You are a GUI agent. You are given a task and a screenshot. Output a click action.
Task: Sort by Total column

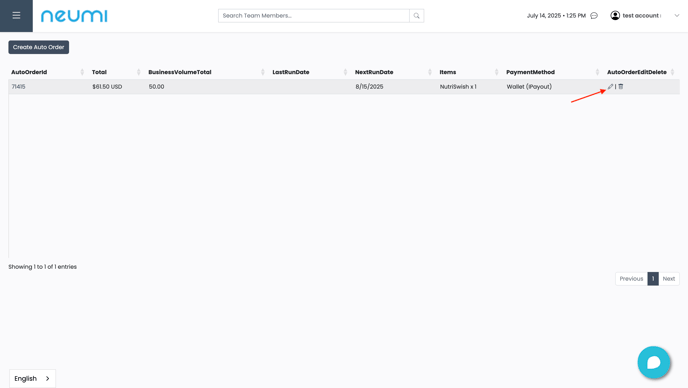116,72
